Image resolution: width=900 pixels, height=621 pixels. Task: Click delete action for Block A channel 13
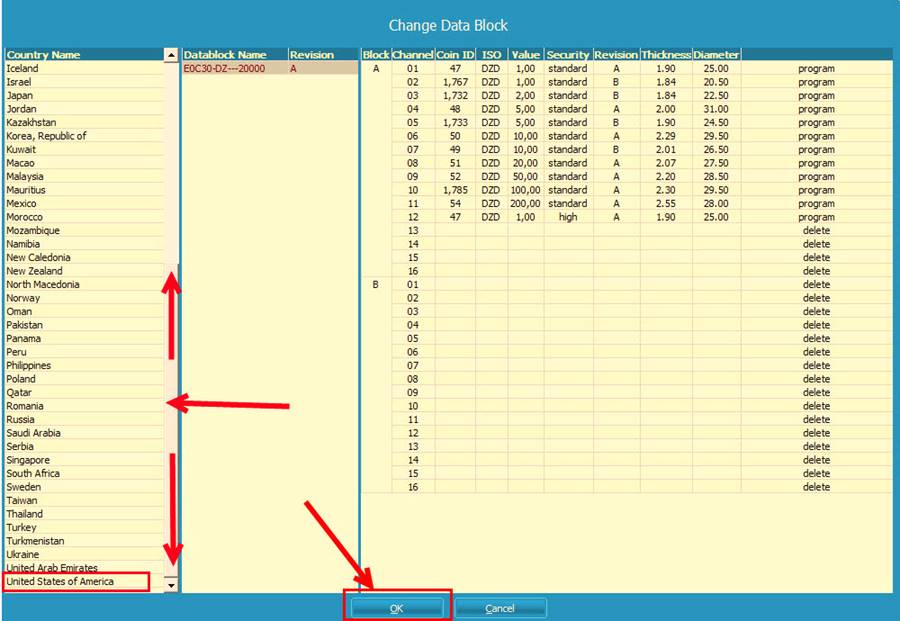[816, 230]
